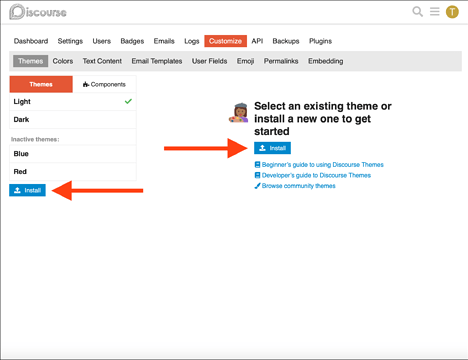Select the inactive Red theme
This screenshot has height=360, width=468.
click(x=73, y=172)
